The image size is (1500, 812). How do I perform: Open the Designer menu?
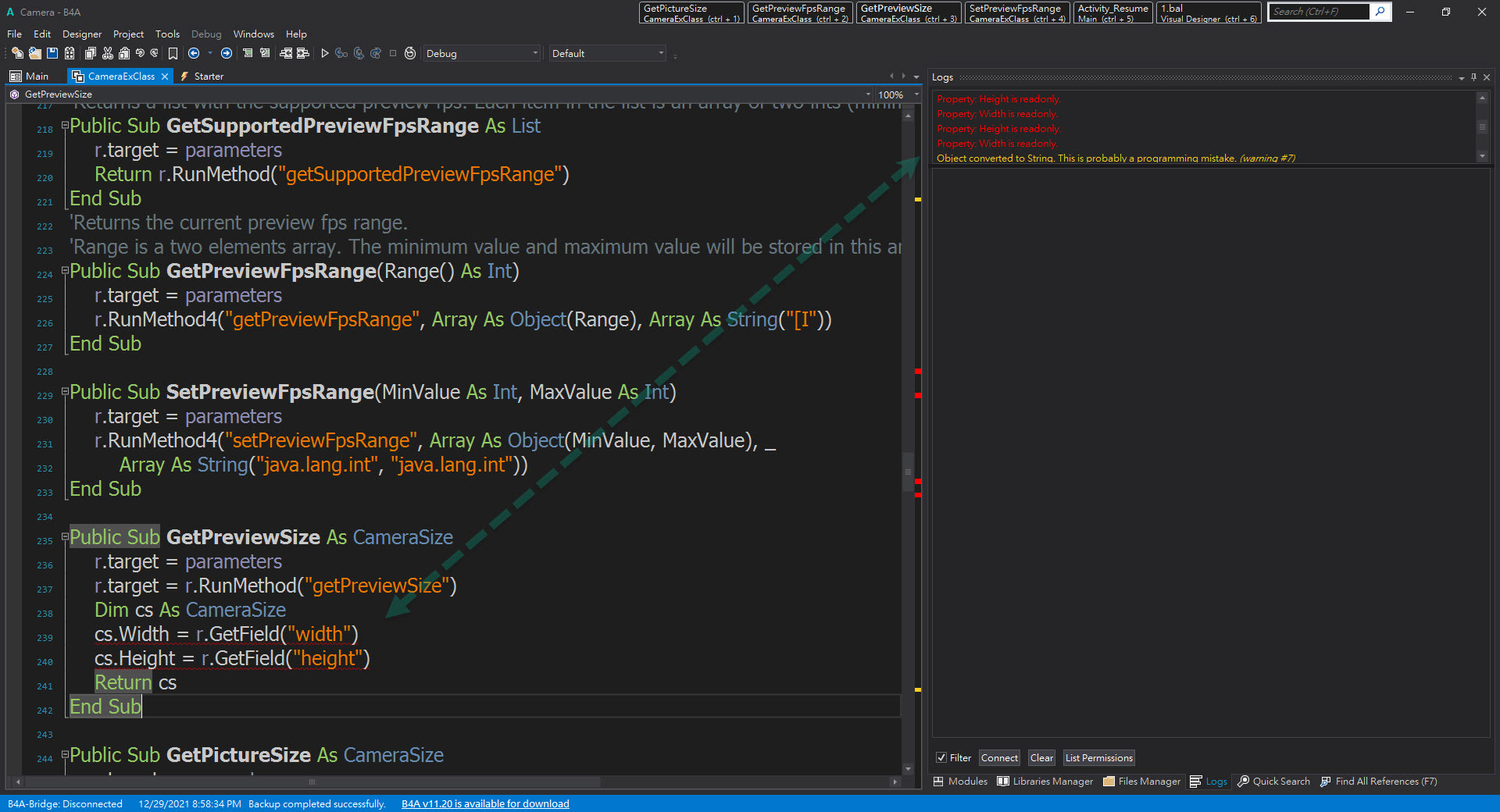(82, 34)
